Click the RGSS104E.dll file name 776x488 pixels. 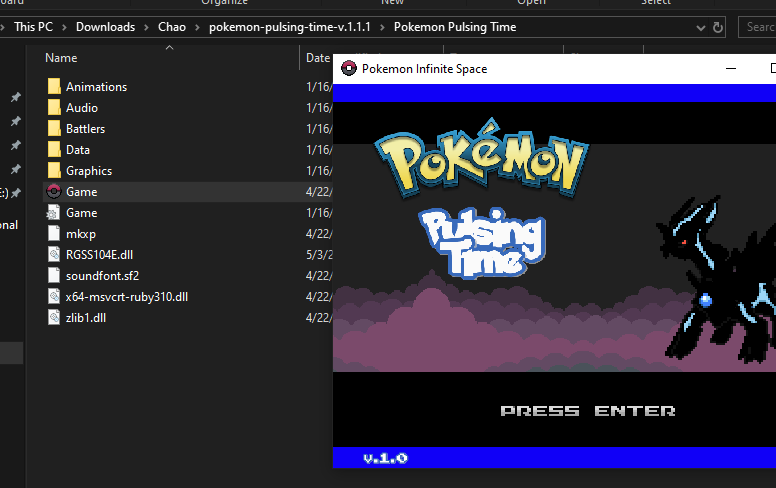(99, 255)
